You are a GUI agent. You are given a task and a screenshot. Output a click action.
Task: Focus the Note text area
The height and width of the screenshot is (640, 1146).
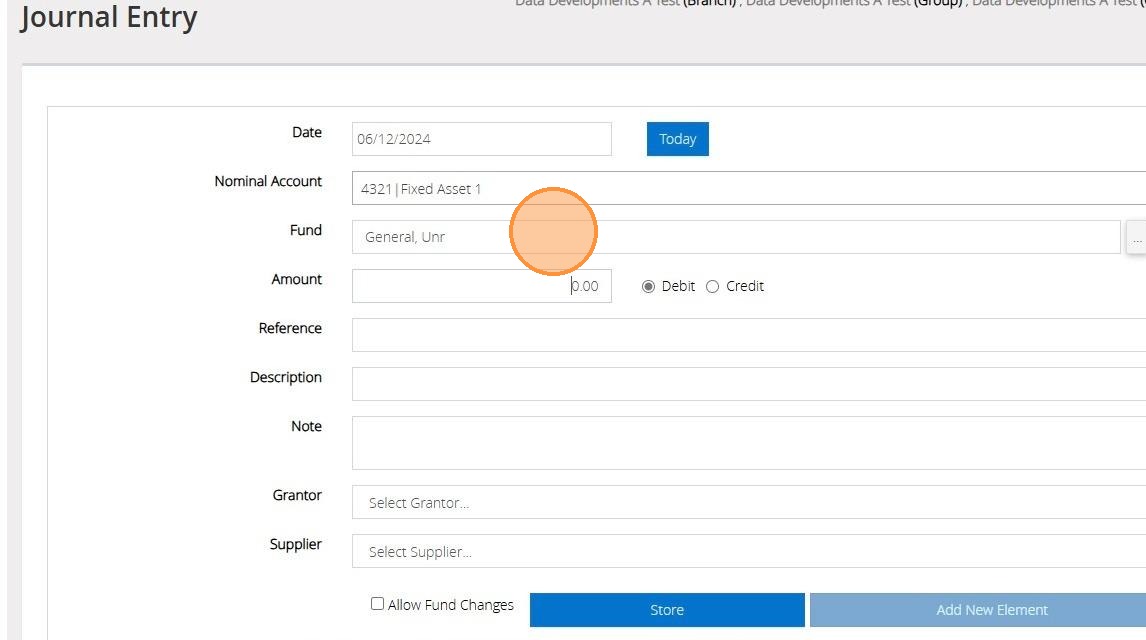(x=748, y=443)
